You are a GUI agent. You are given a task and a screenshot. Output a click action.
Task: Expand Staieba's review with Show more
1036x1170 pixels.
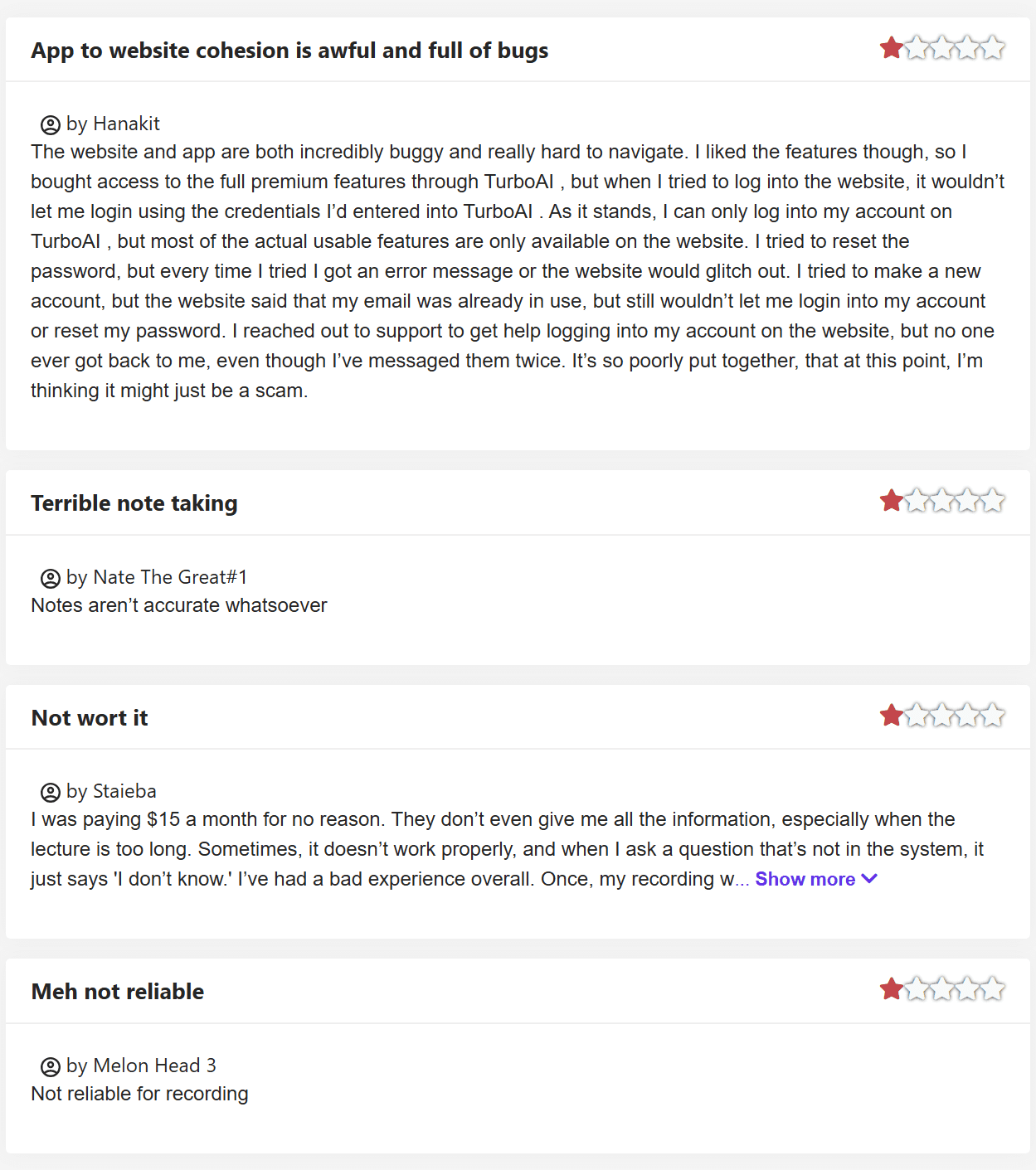805,879
